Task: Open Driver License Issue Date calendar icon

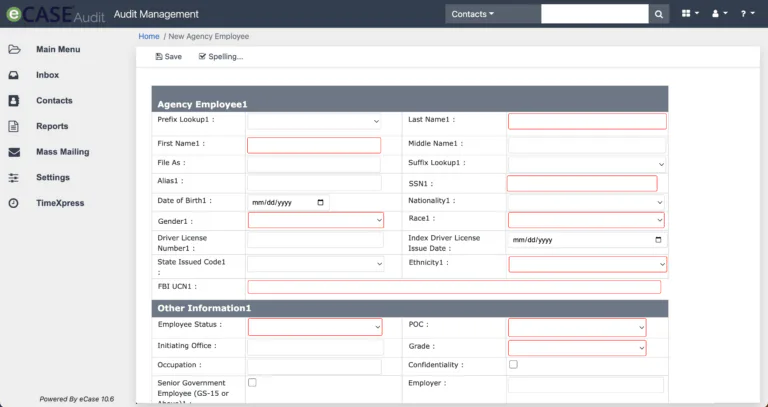Action: click(658, 240)
